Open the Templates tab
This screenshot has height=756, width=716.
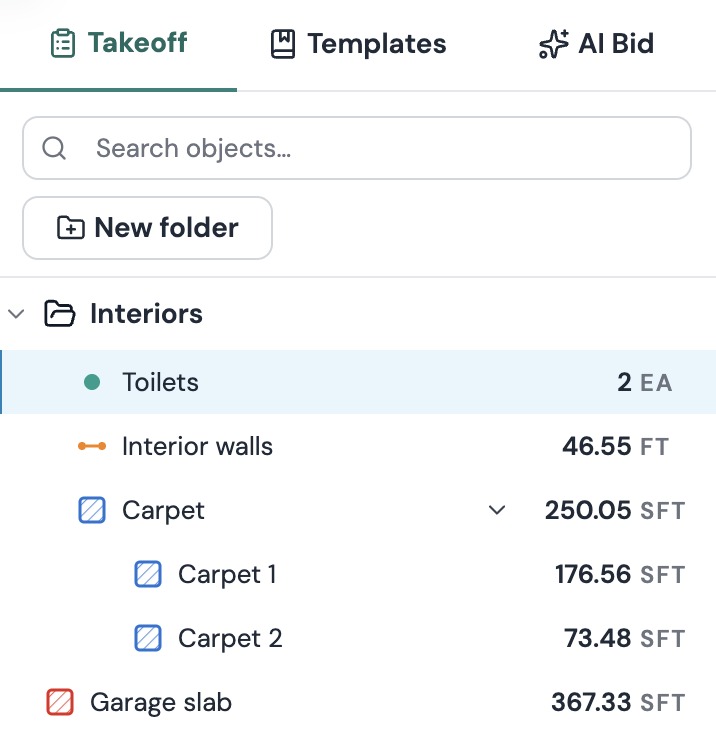click(358, 43)
